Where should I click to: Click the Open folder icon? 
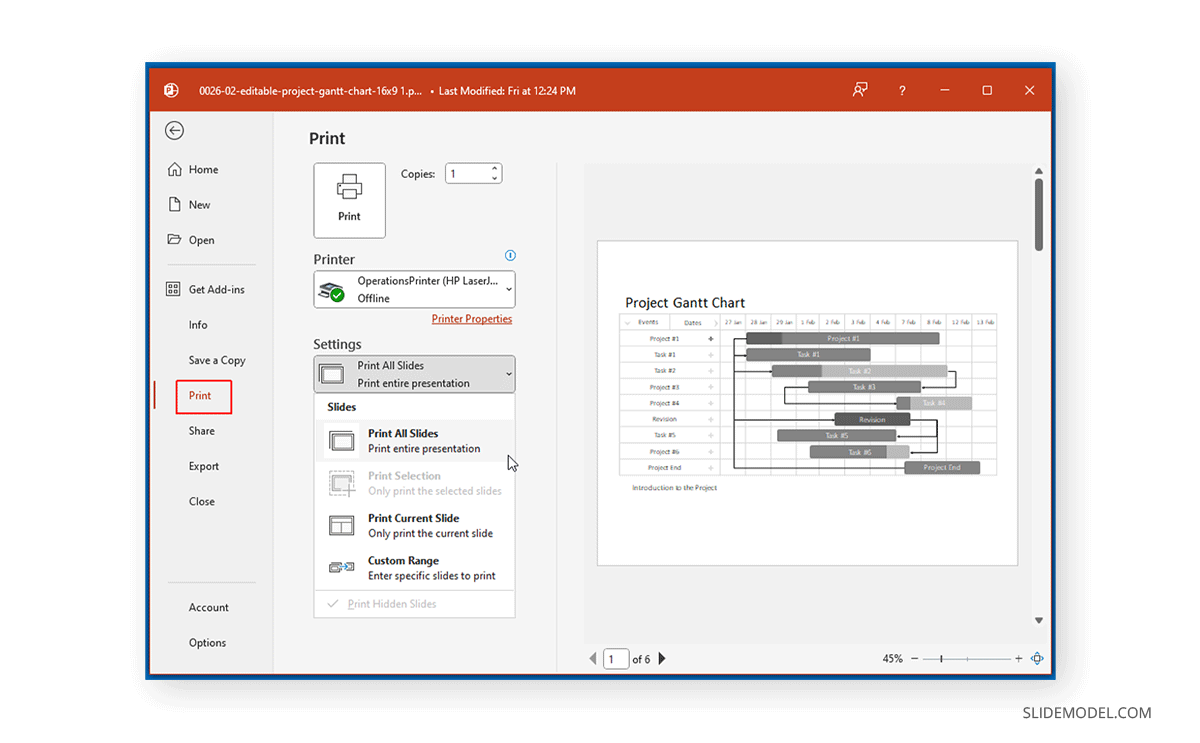(175, 240)
